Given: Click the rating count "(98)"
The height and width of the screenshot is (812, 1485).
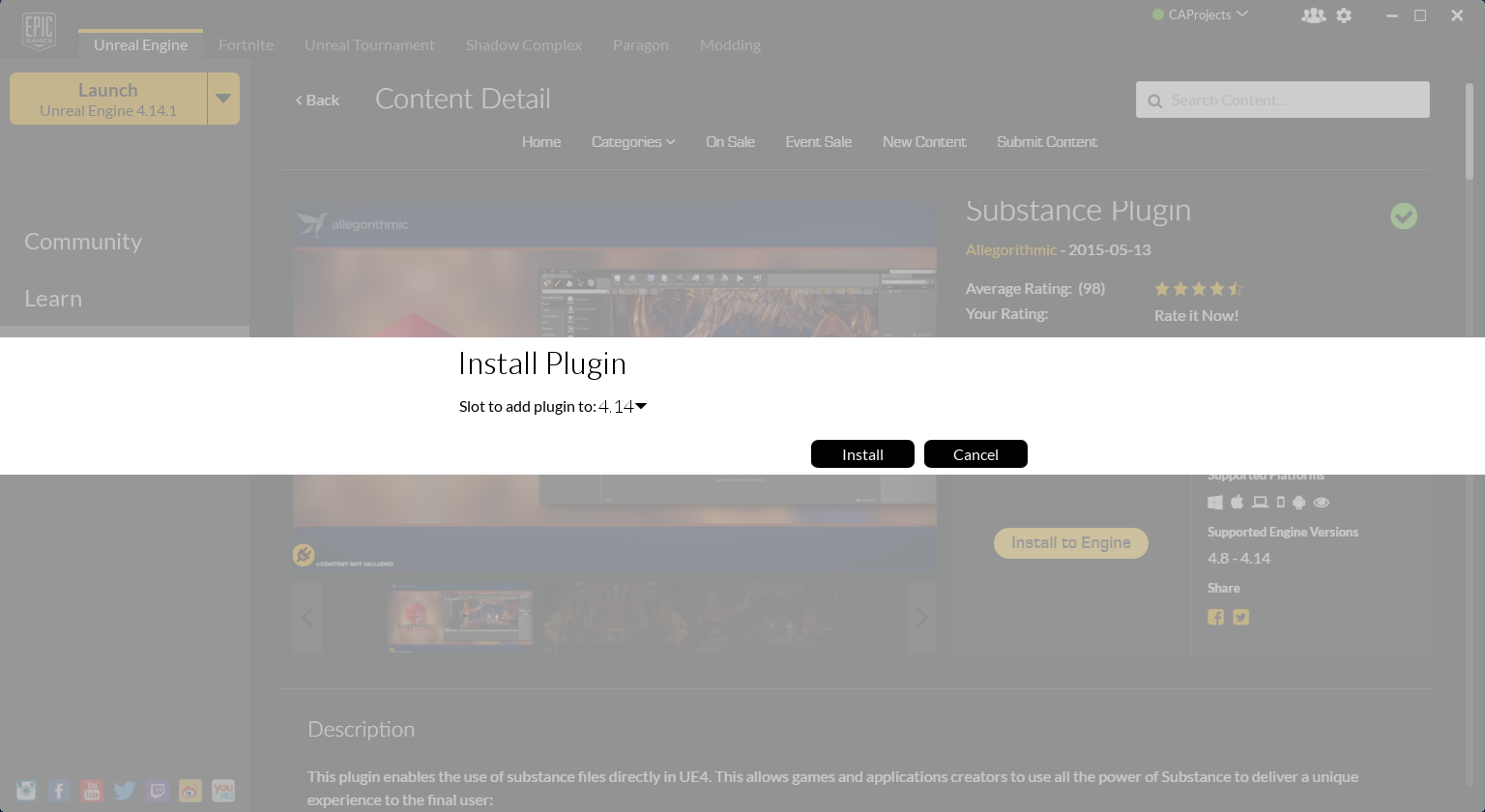Looking at the screenshot, I should click(1092, 288).
